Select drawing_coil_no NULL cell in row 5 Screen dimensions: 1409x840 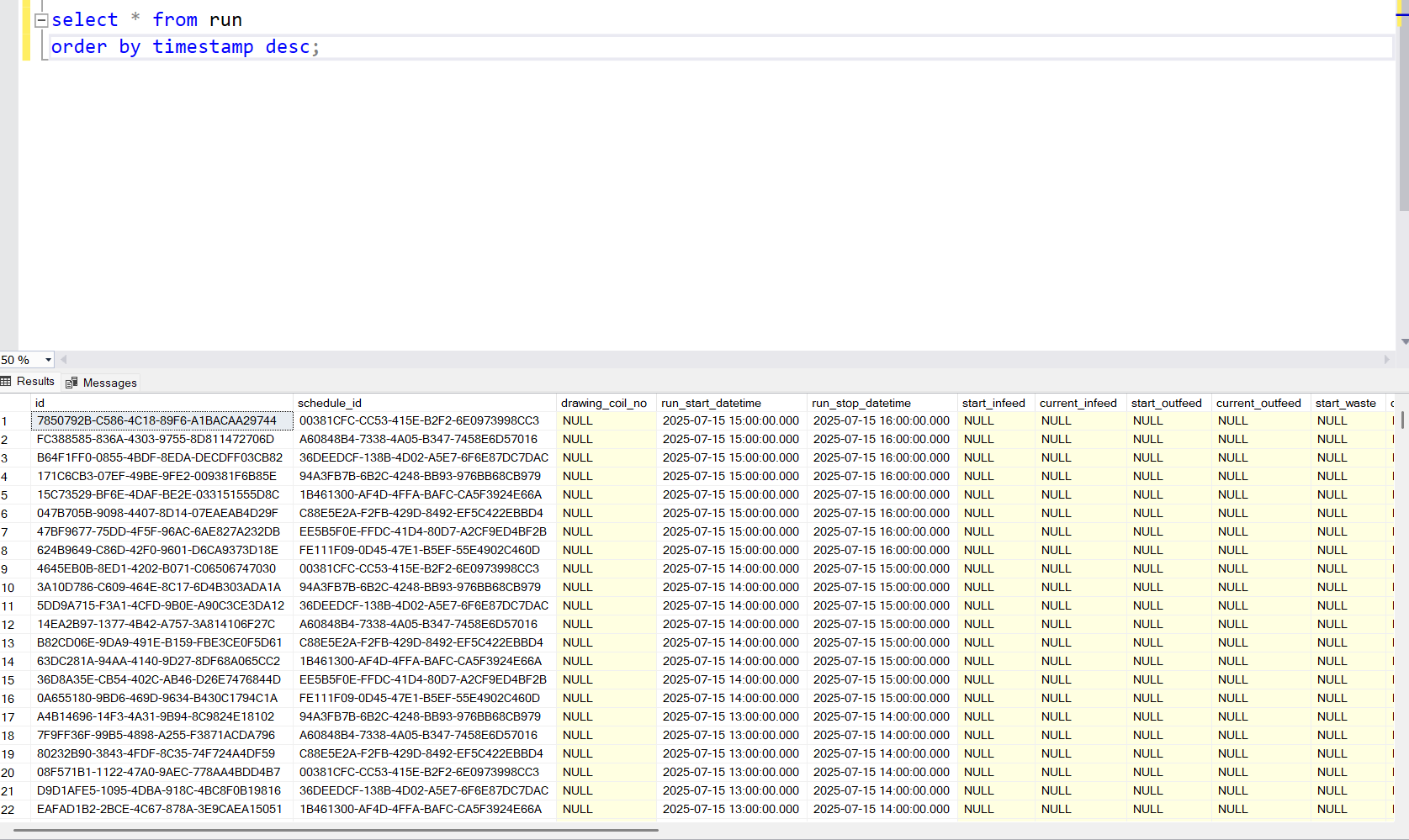coord(607,495)
